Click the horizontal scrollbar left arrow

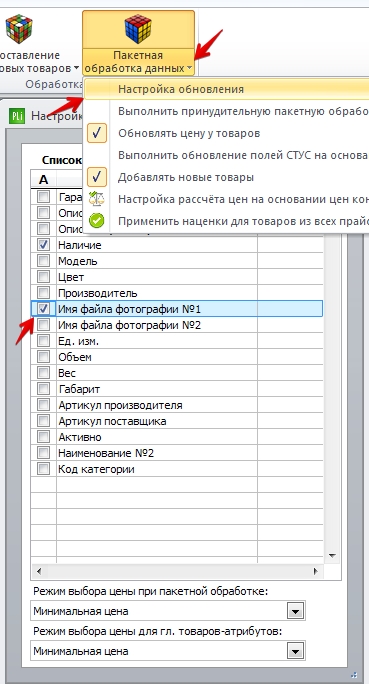[x=38, y=571]
